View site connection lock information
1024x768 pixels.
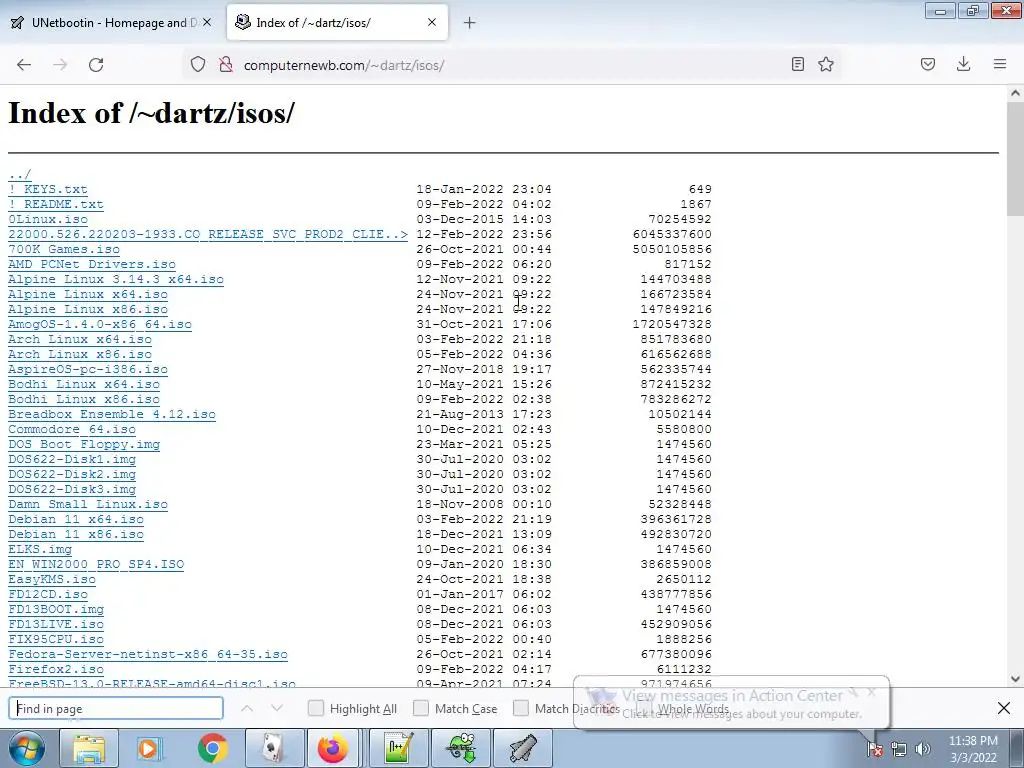click(x=226, y=65)
